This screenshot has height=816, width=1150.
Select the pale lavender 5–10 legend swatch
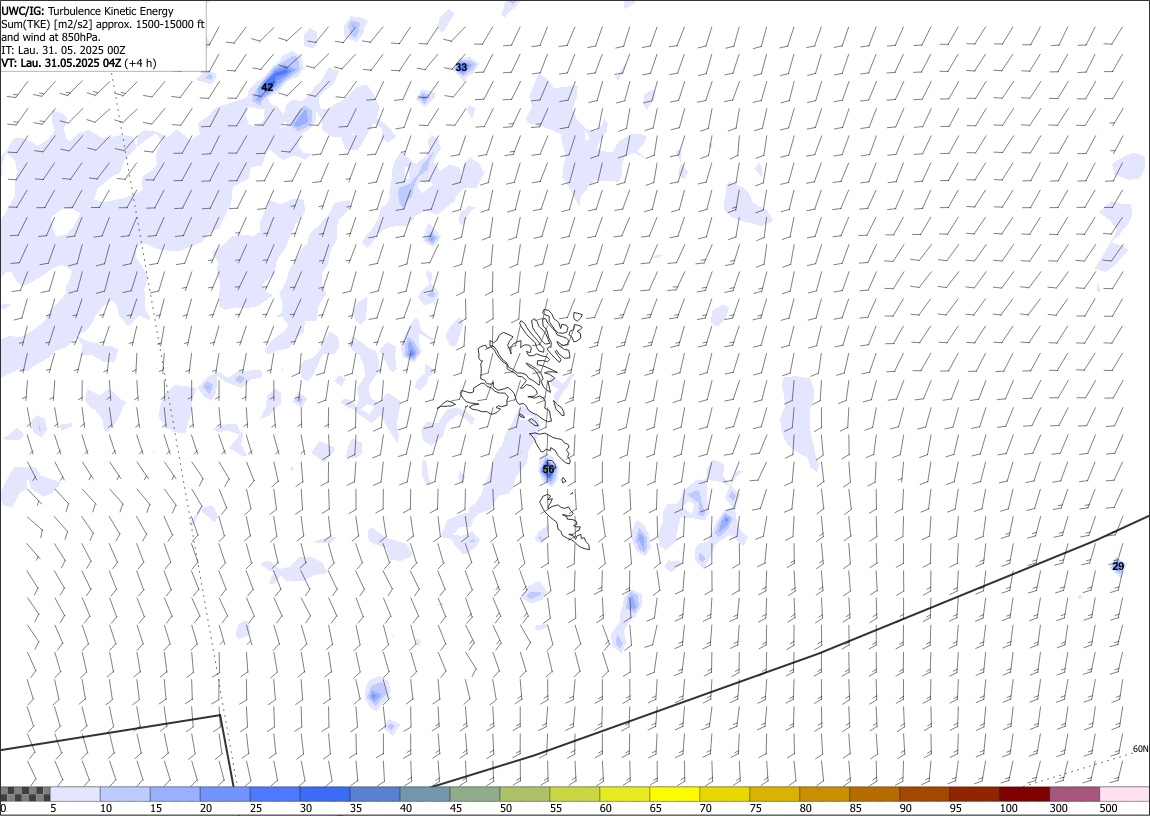pyautogui.click(x=76, y=794)
